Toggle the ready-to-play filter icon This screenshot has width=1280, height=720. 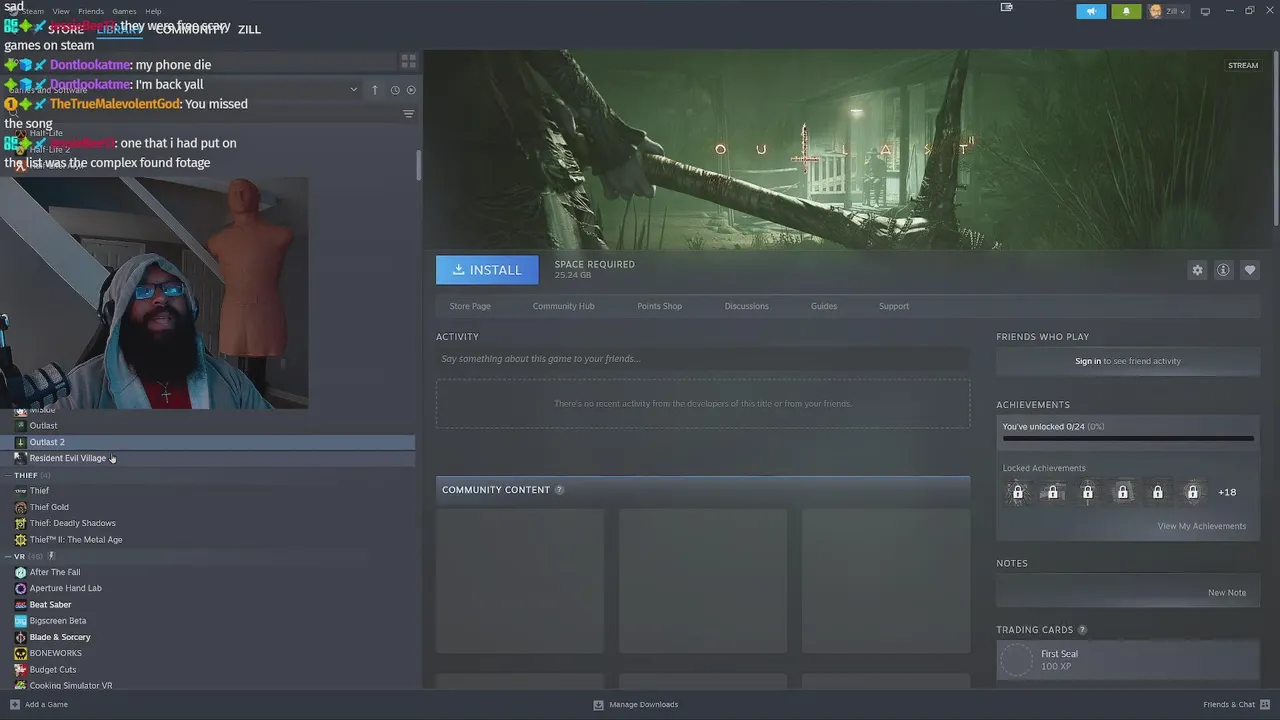pyautogui.click(x=411, y=90)
